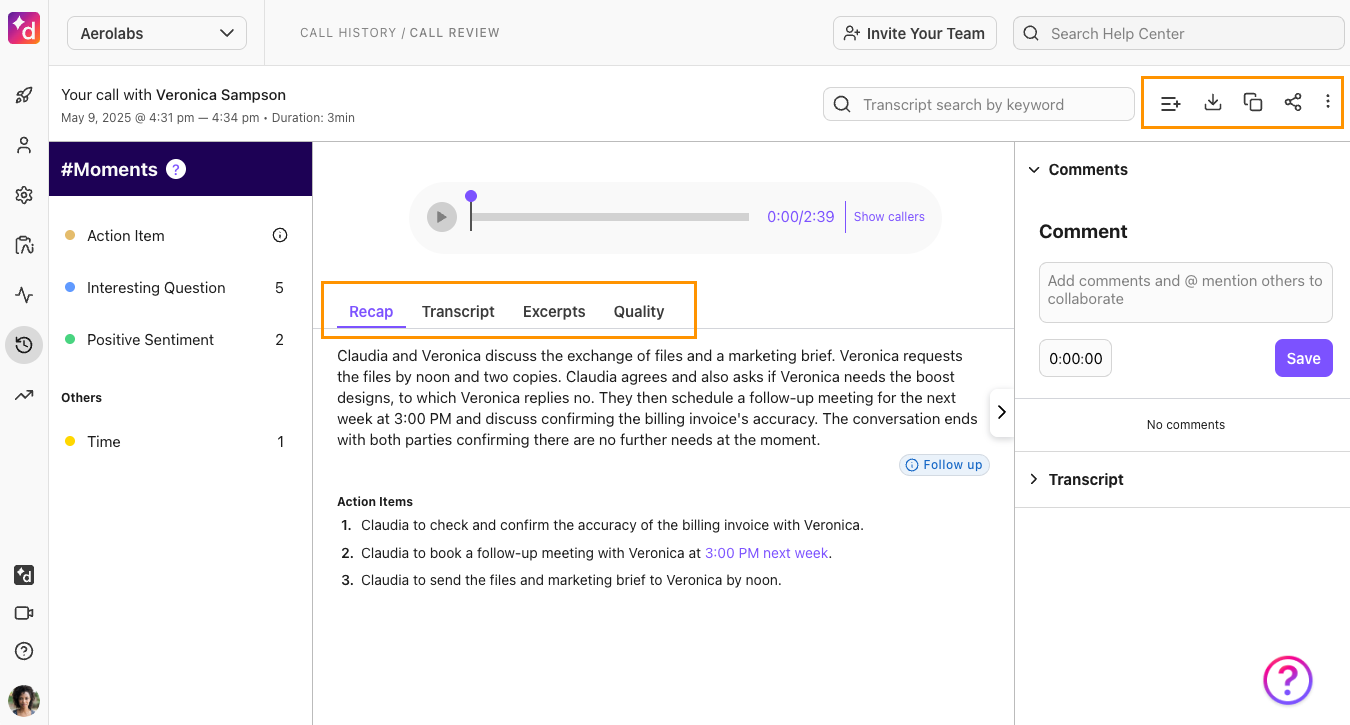Click the Action Item info icon
Image resolution: width=1350 pixels, height=725 pixels.
point(280,236)
